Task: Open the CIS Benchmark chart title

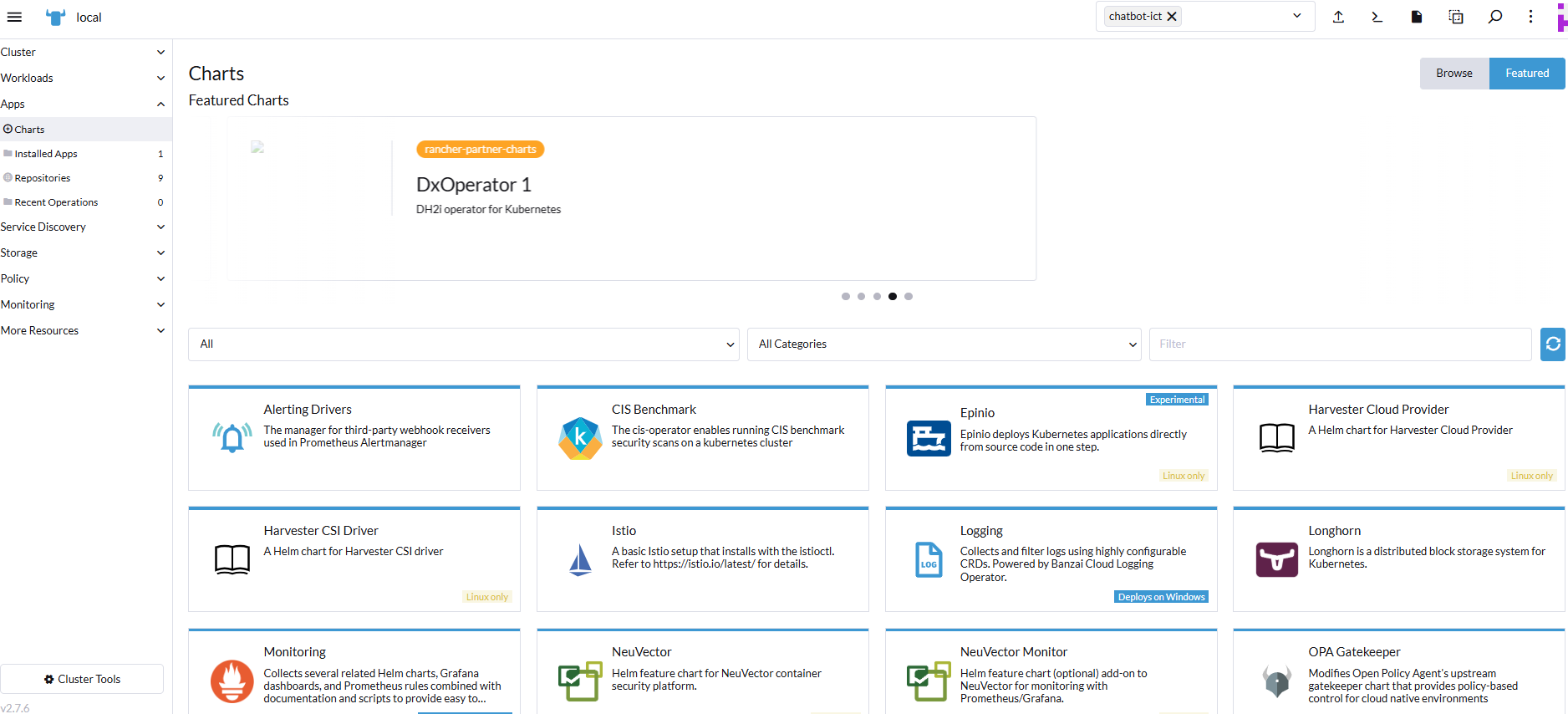Action: click(654, 410)
